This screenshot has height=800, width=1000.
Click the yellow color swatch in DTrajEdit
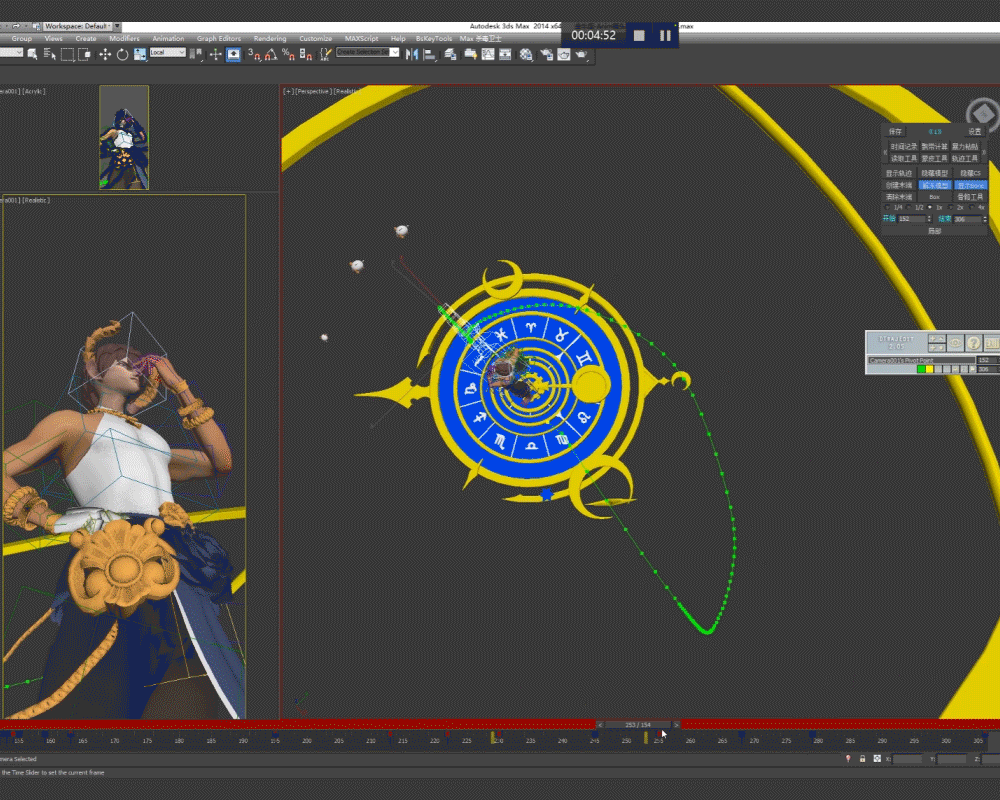click(x=930, y=369)
